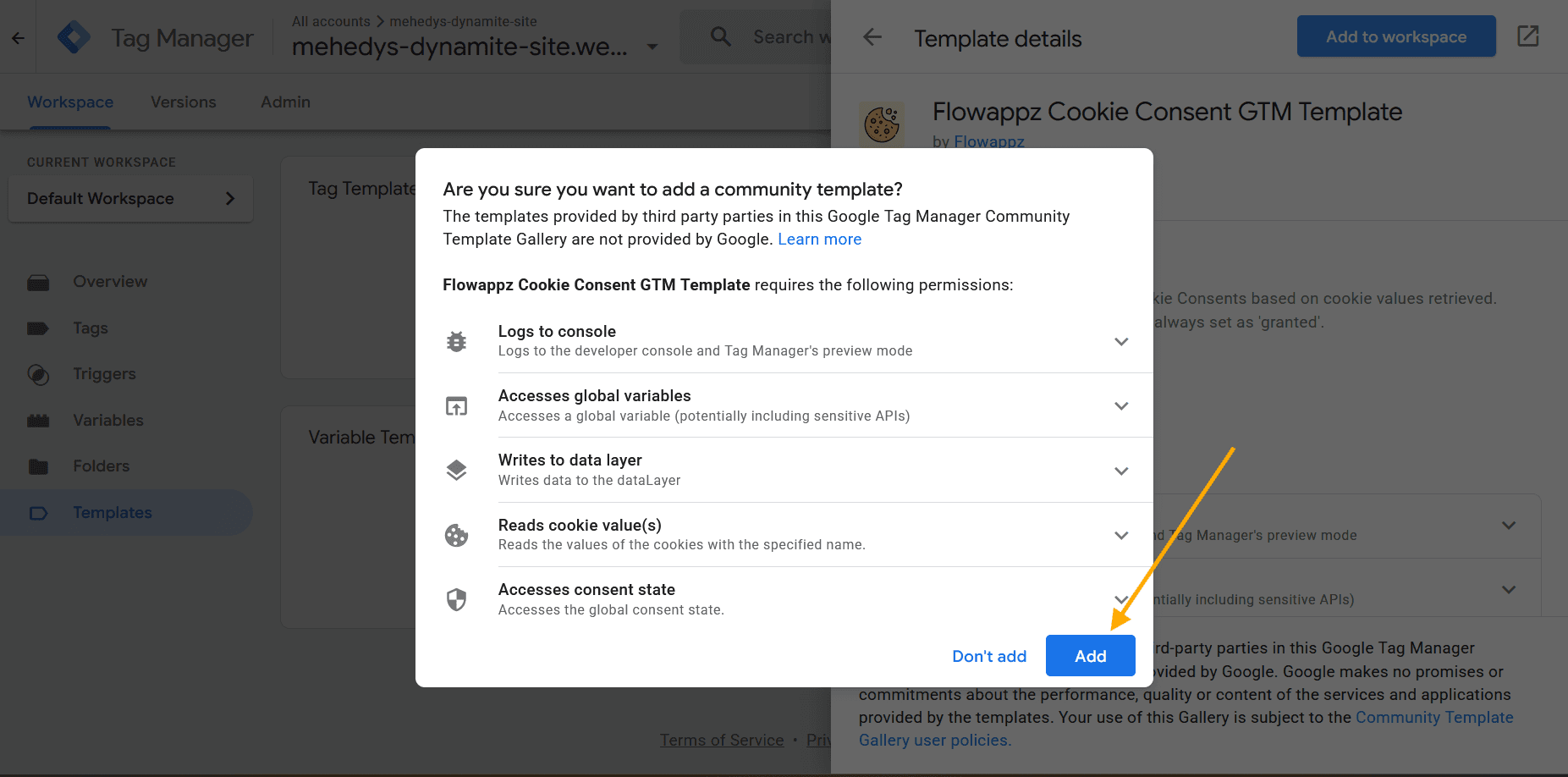Click the Variable Templates card heading
The image size is (1568, 777).
point(361,438)
